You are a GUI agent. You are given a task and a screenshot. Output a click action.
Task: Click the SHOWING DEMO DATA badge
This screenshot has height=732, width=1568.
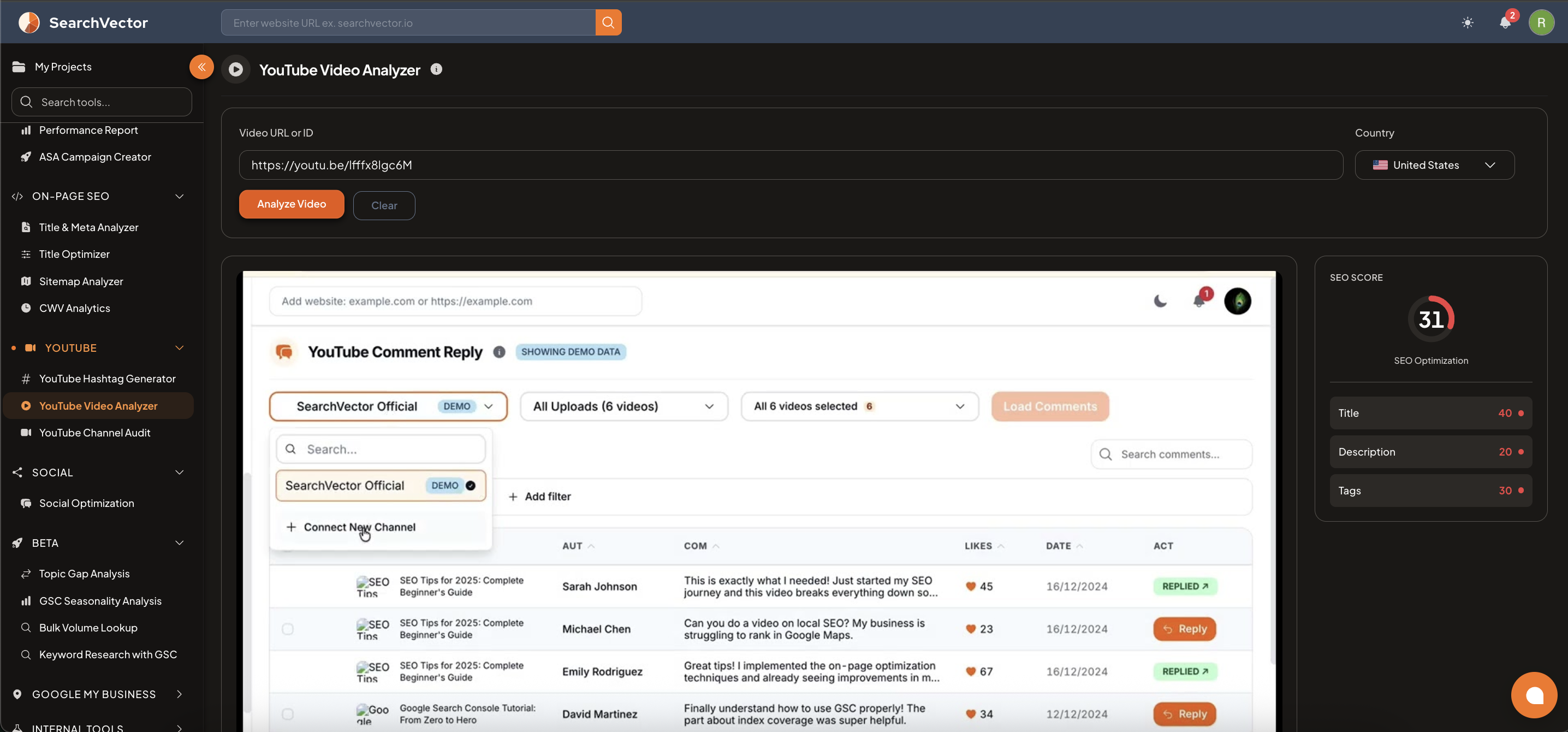coord(571,352)
